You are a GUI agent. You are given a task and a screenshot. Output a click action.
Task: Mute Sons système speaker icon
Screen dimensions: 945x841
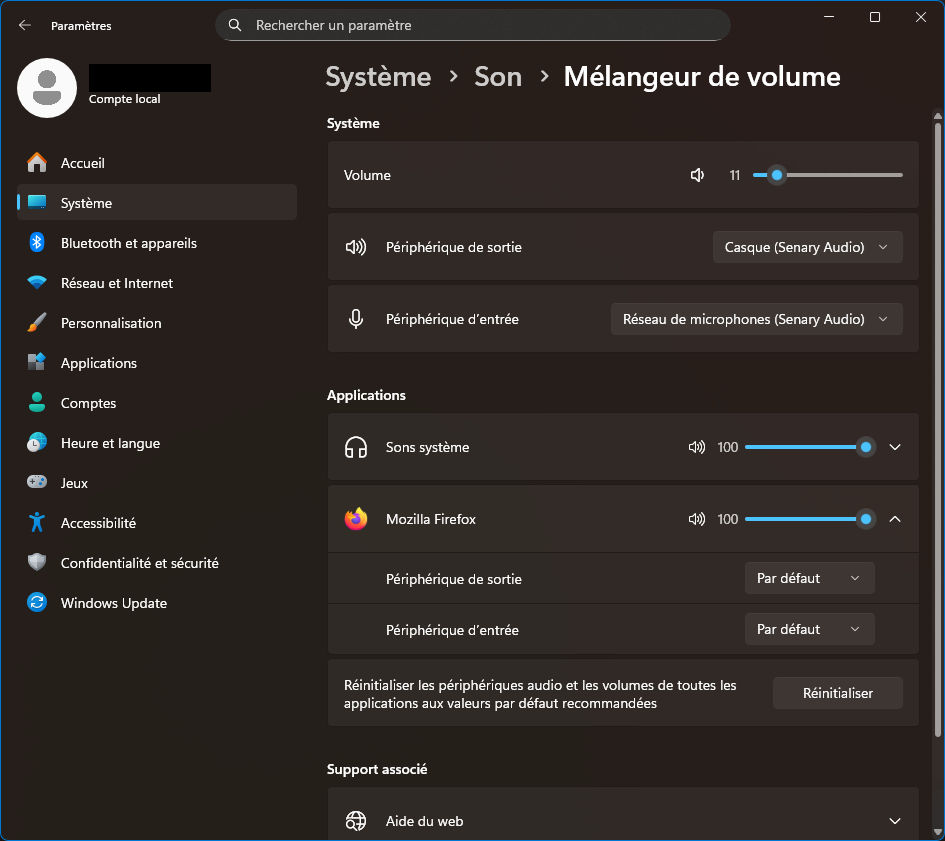pos(697,447)
